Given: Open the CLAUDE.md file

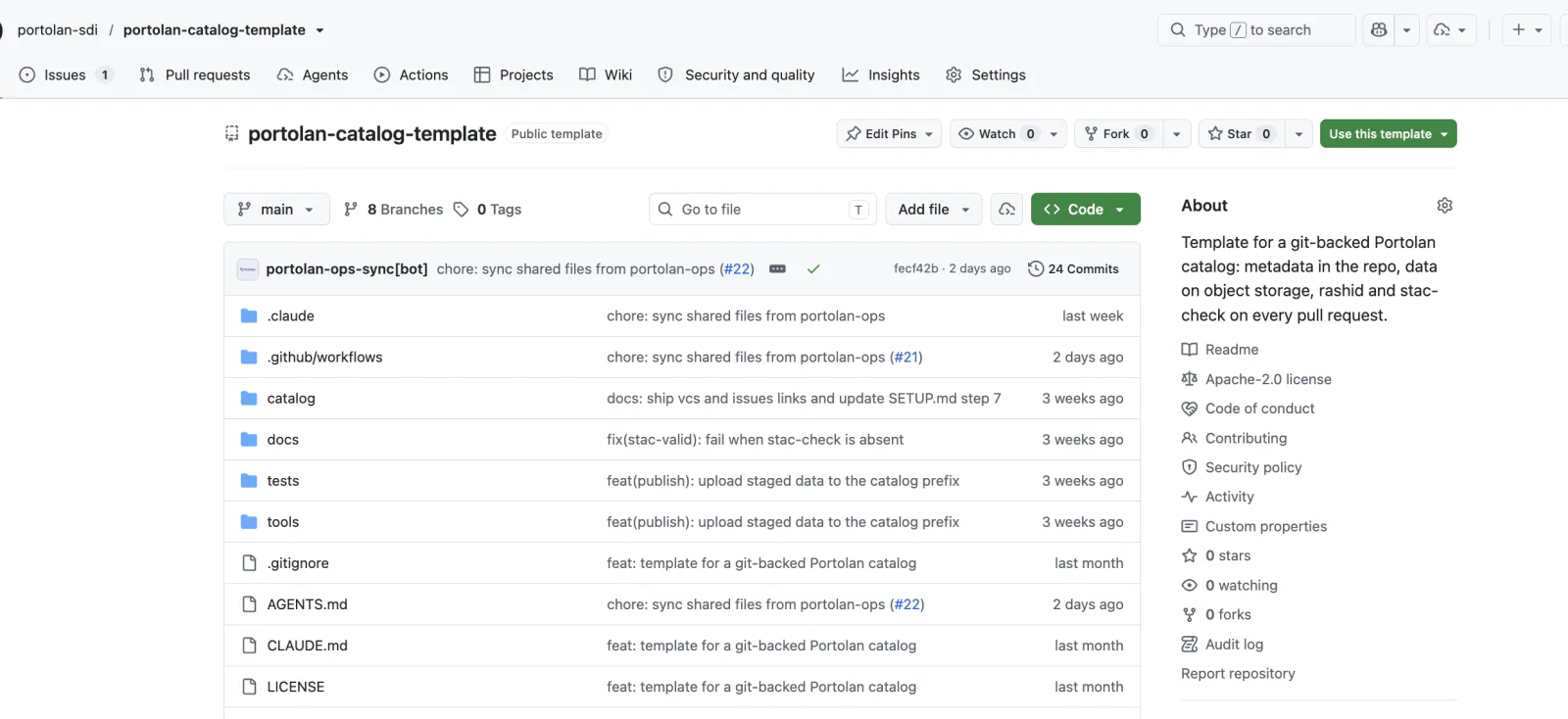Looking at the screenshot, I should (x=308, y=646).
